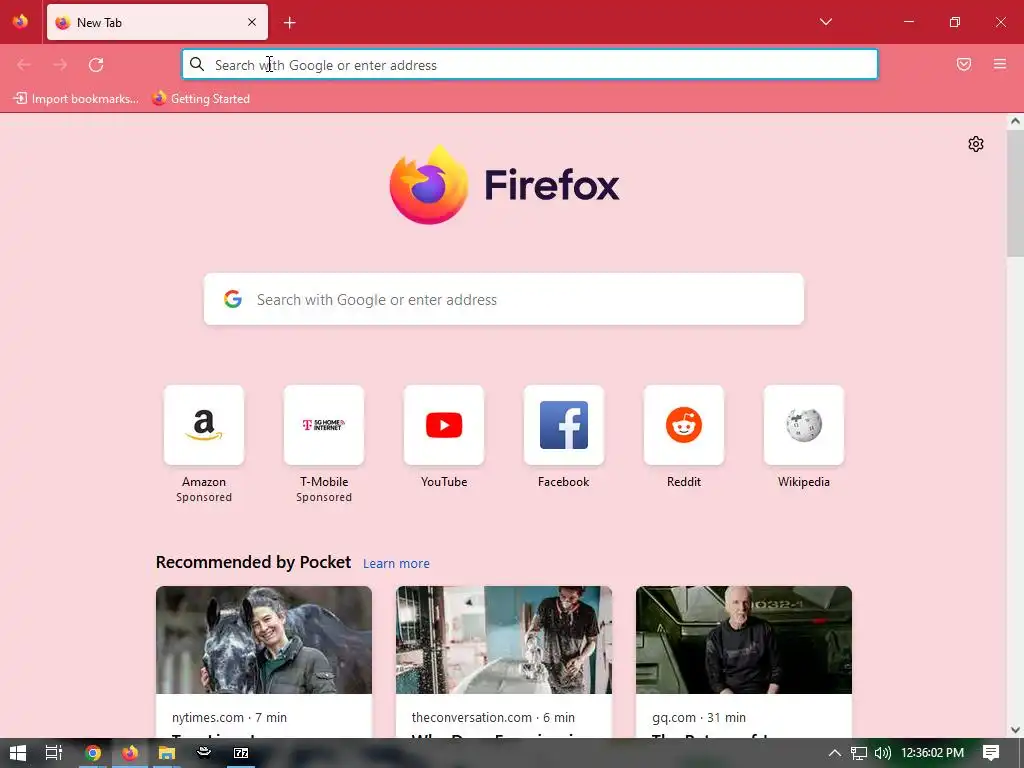Go forward with the forward arrow

coord(60,65)
